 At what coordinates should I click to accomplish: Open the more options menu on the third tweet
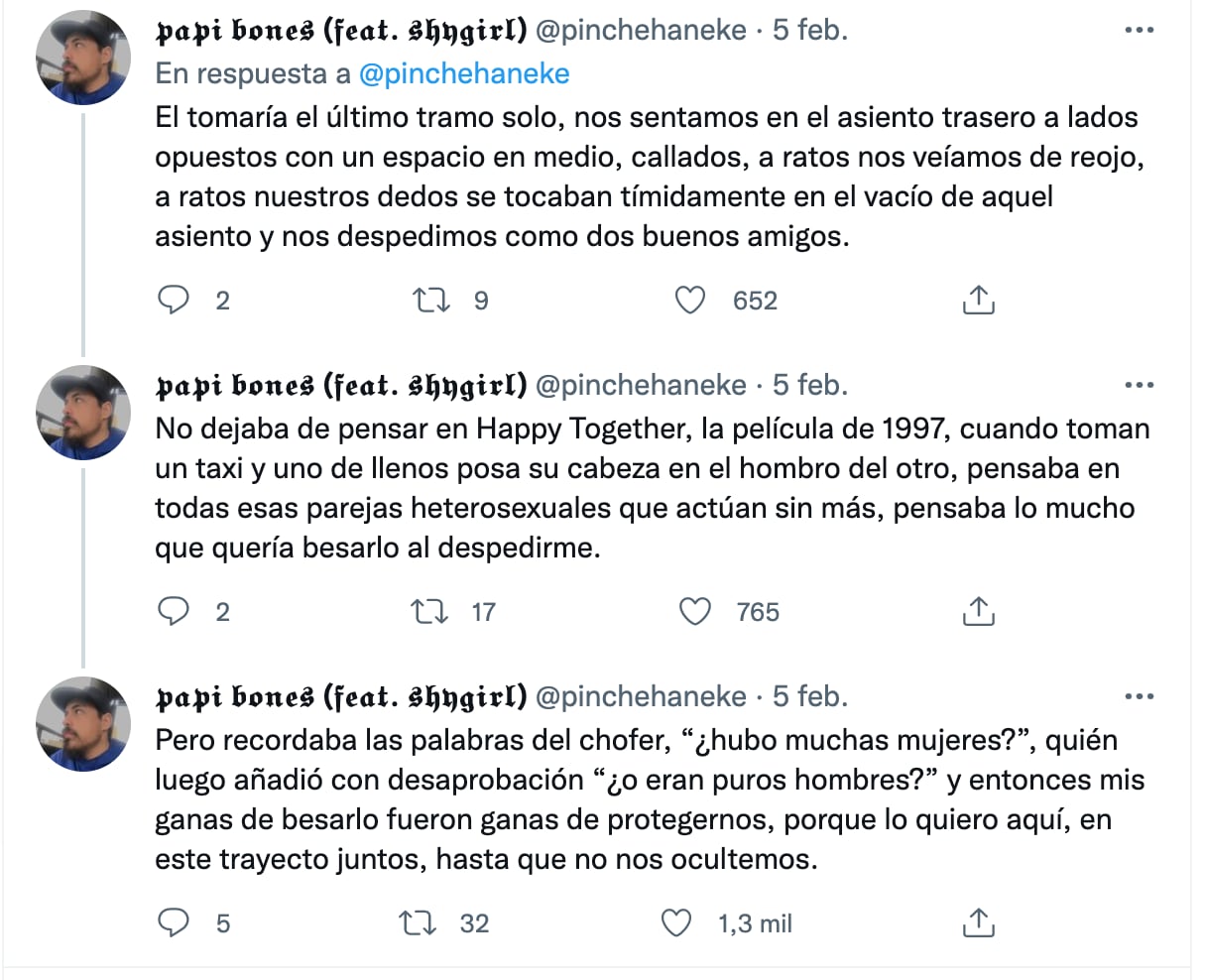coord(1141,696)
